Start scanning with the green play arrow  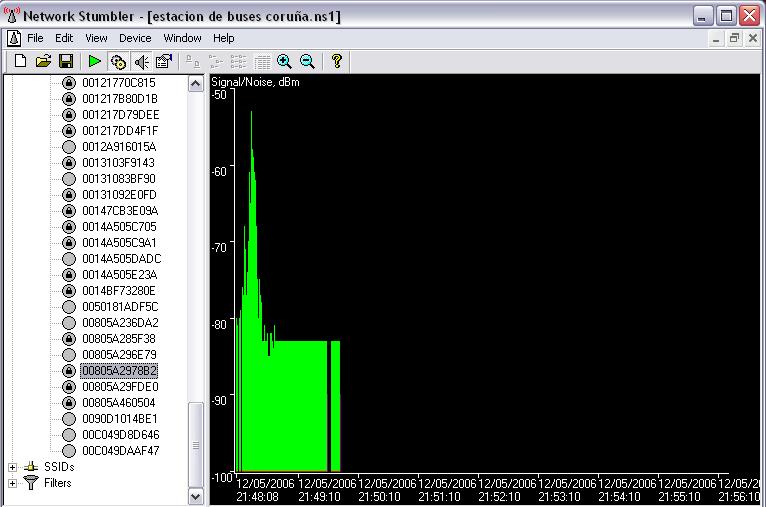click(94, 62)
